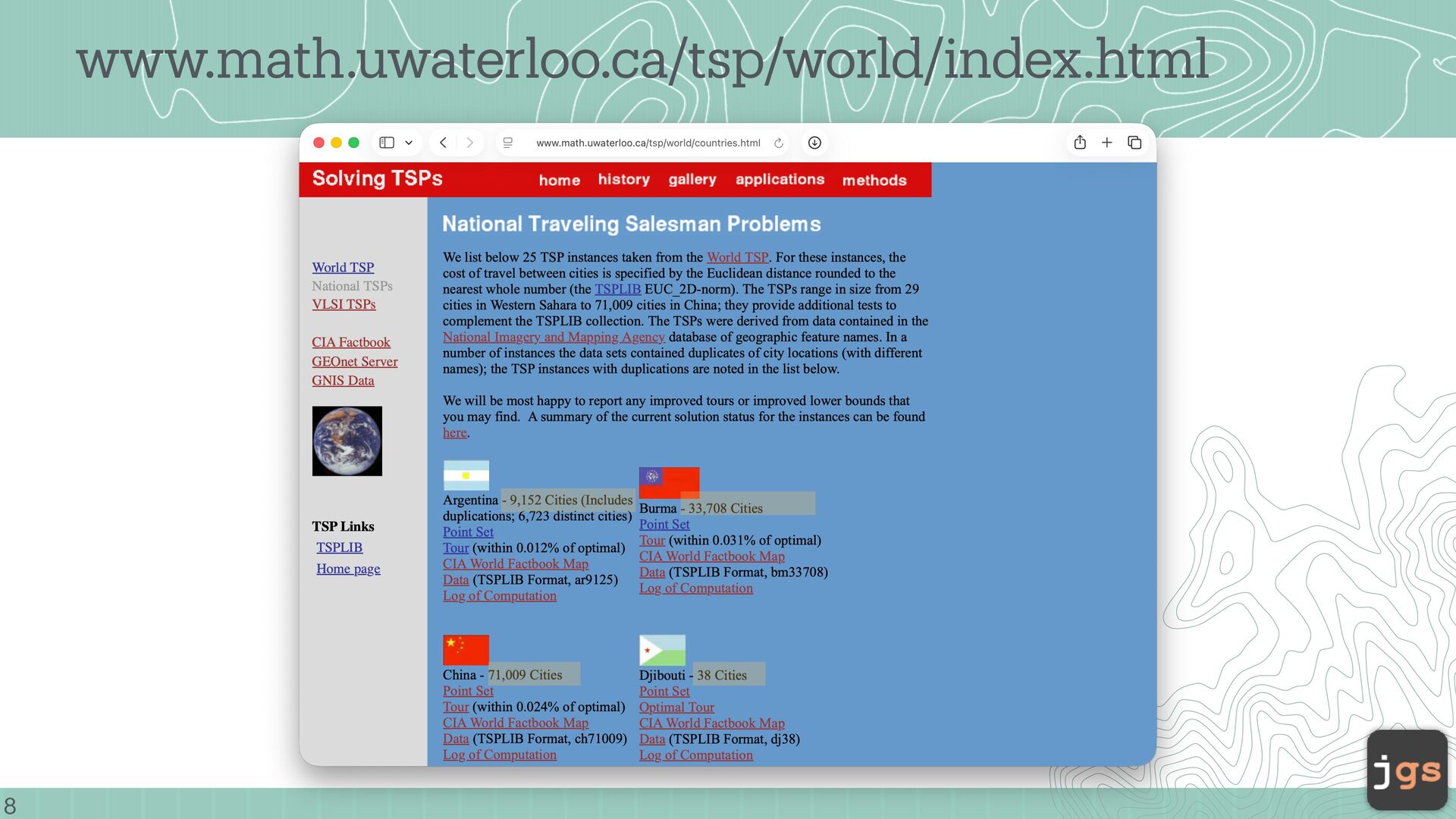The image size is (1456, 819).
Task: Click the page reader icon in the address bar
Action: click(x=508, y=143)
